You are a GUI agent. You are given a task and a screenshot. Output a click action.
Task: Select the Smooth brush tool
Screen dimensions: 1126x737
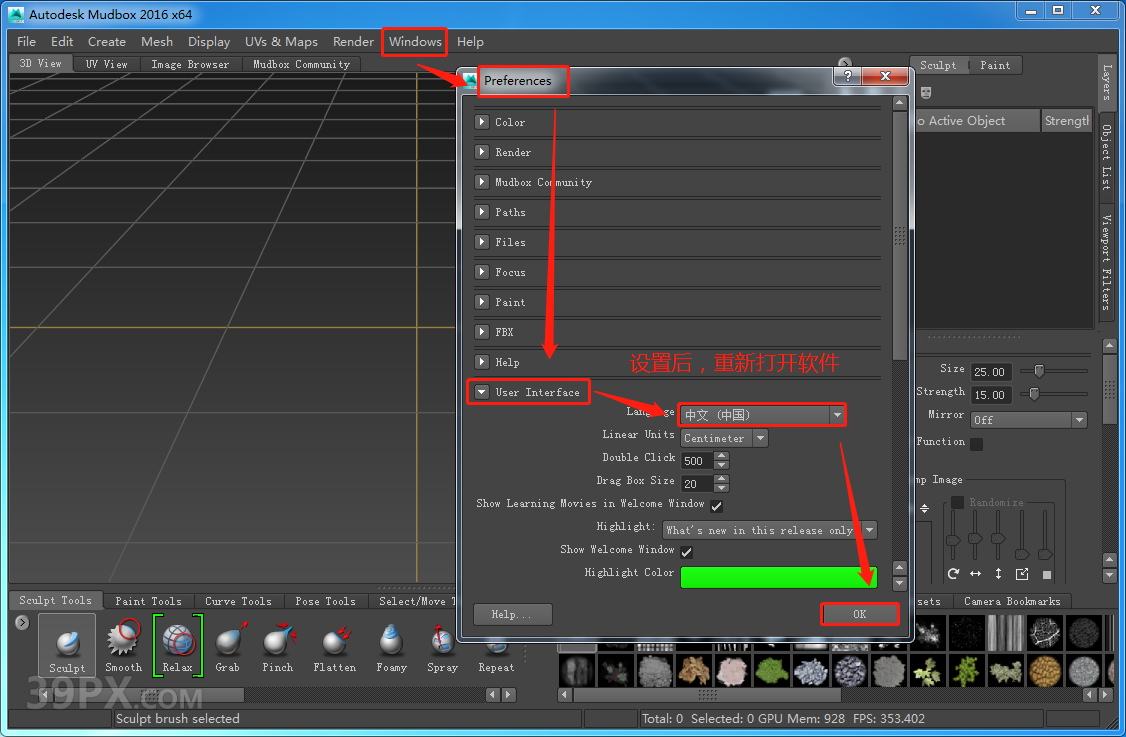pos(124,643)
